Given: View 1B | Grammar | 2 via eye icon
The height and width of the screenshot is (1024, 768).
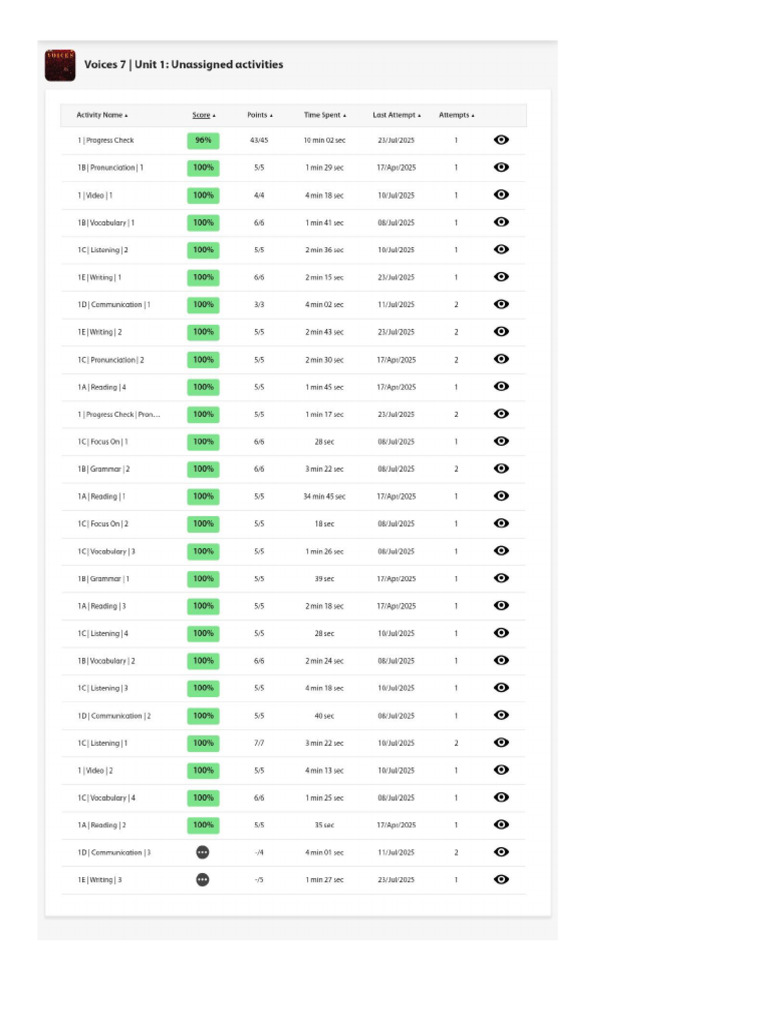Looking at the screenshot, I should coord(501,469).
